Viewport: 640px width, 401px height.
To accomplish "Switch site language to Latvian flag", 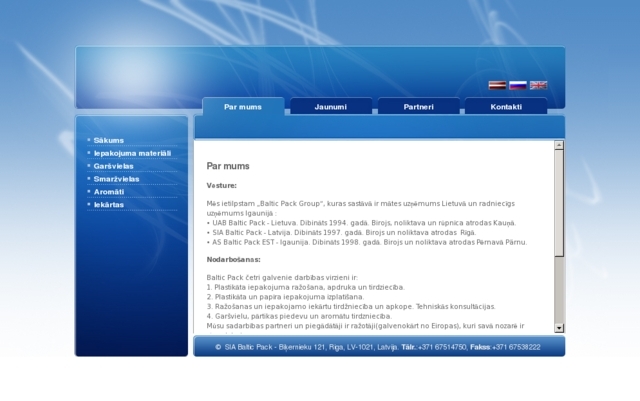I will pos(497,85).
